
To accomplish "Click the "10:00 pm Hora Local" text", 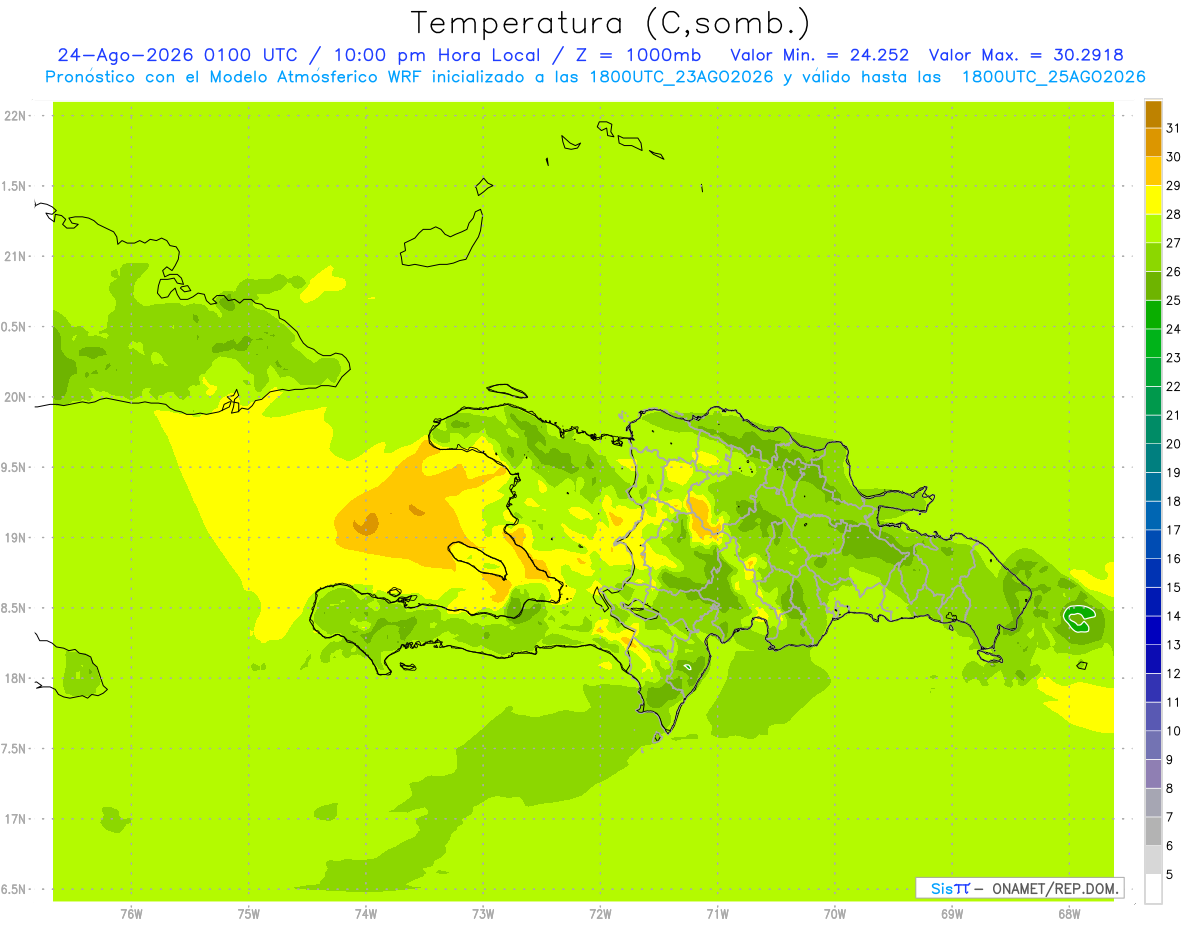I will 436,55.
